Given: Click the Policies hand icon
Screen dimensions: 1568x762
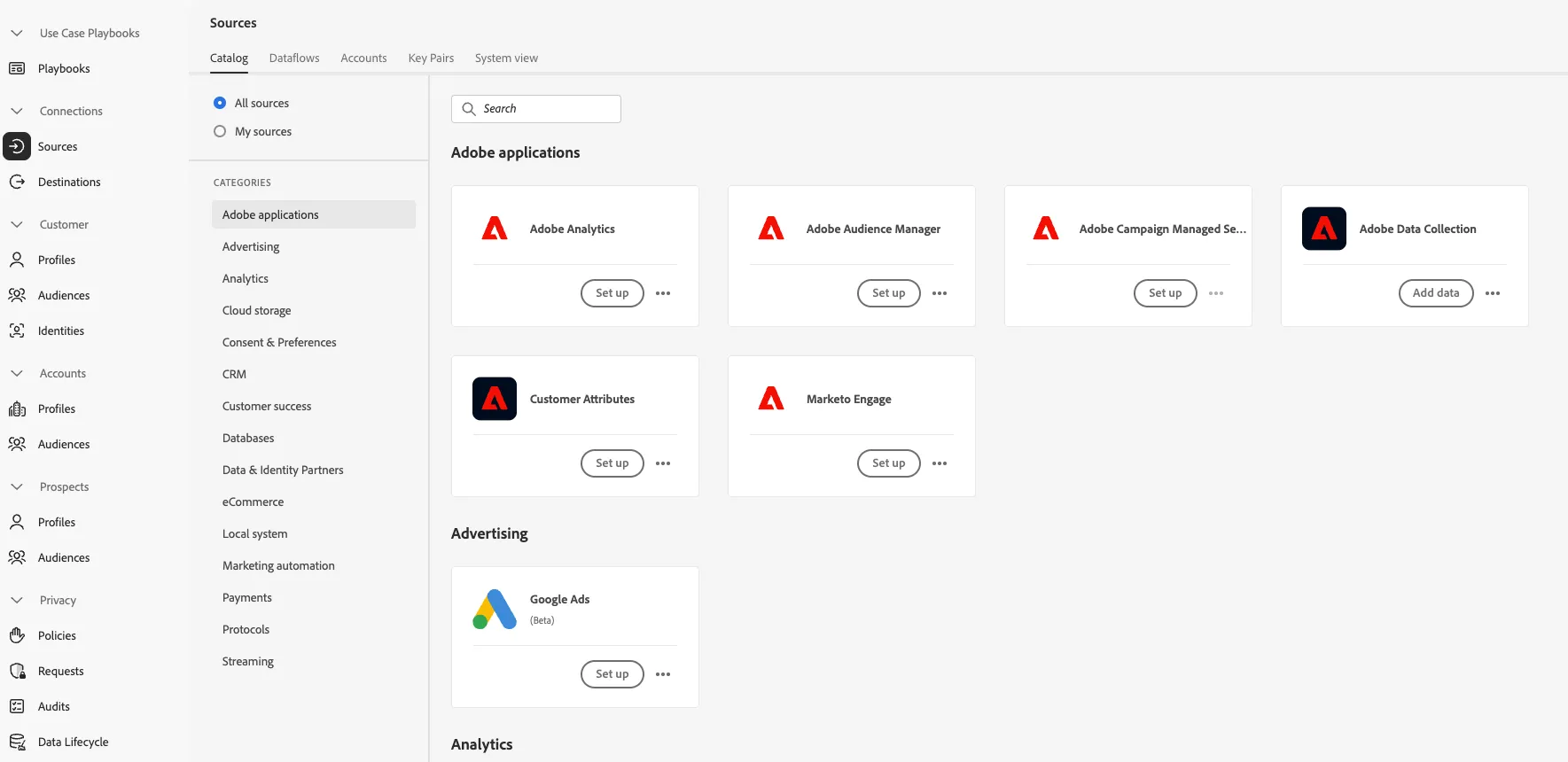Looking at the screenshot, I should [x=17, y=635].
